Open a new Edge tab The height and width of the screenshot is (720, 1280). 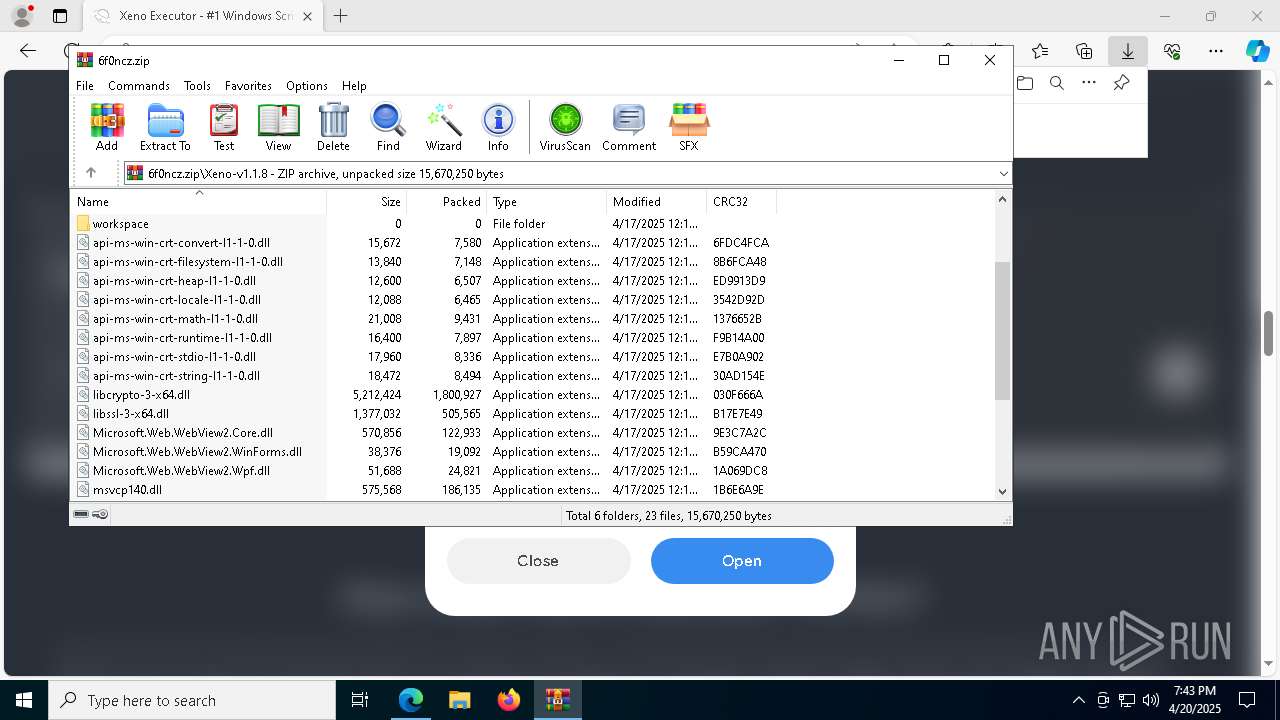[x=341, y=16]
